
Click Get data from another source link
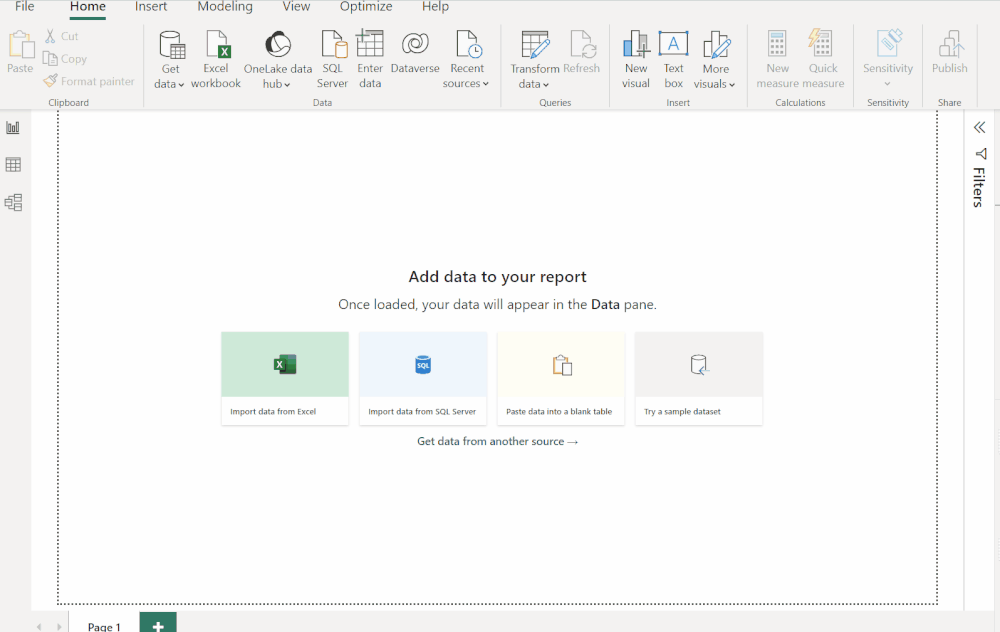point(497,440)
